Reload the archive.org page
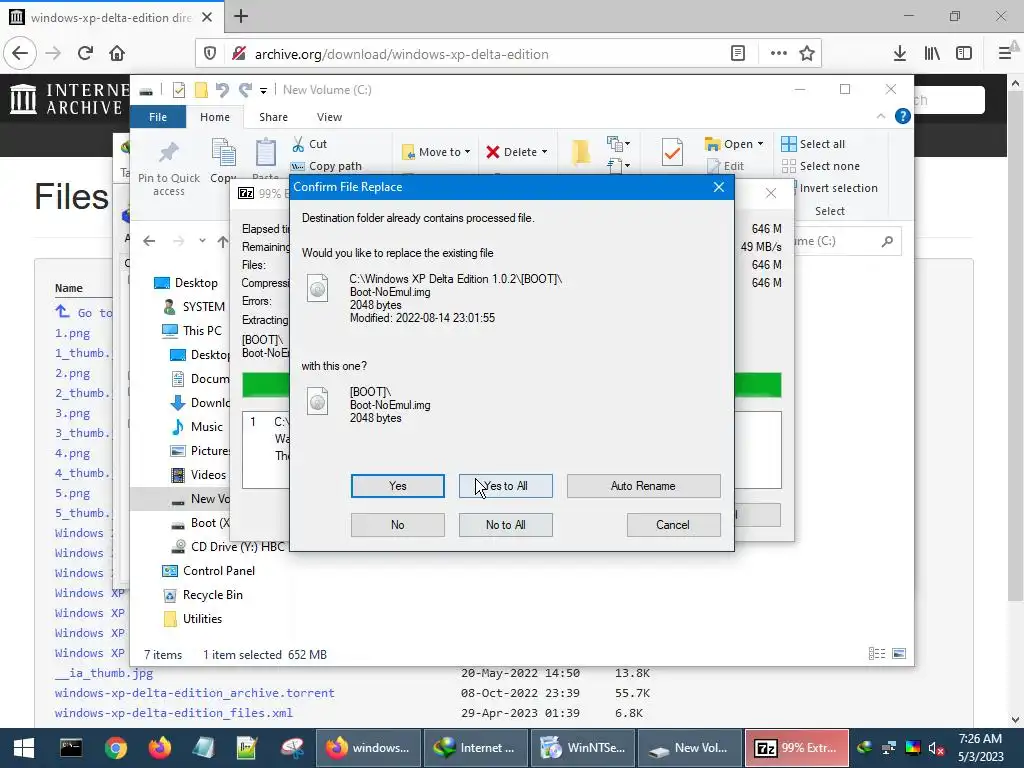 (85, 54)
